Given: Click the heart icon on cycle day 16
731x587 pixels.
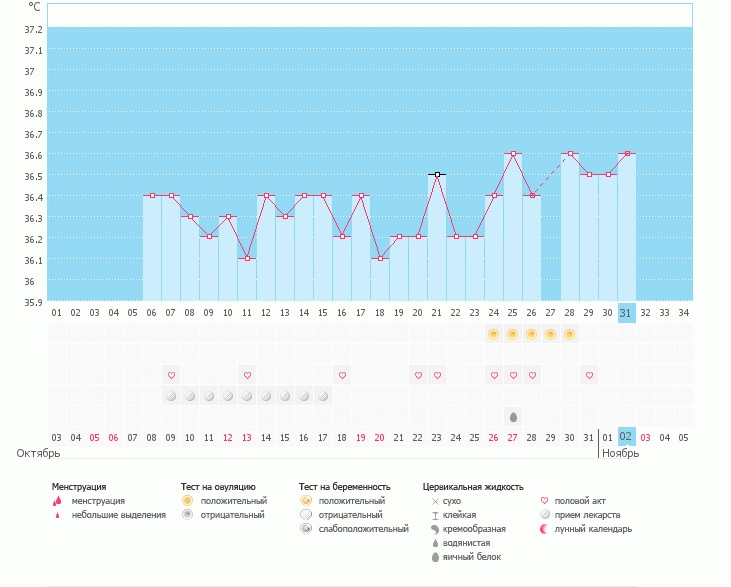Looking at the screenshot, I should (x=342, y=375).
